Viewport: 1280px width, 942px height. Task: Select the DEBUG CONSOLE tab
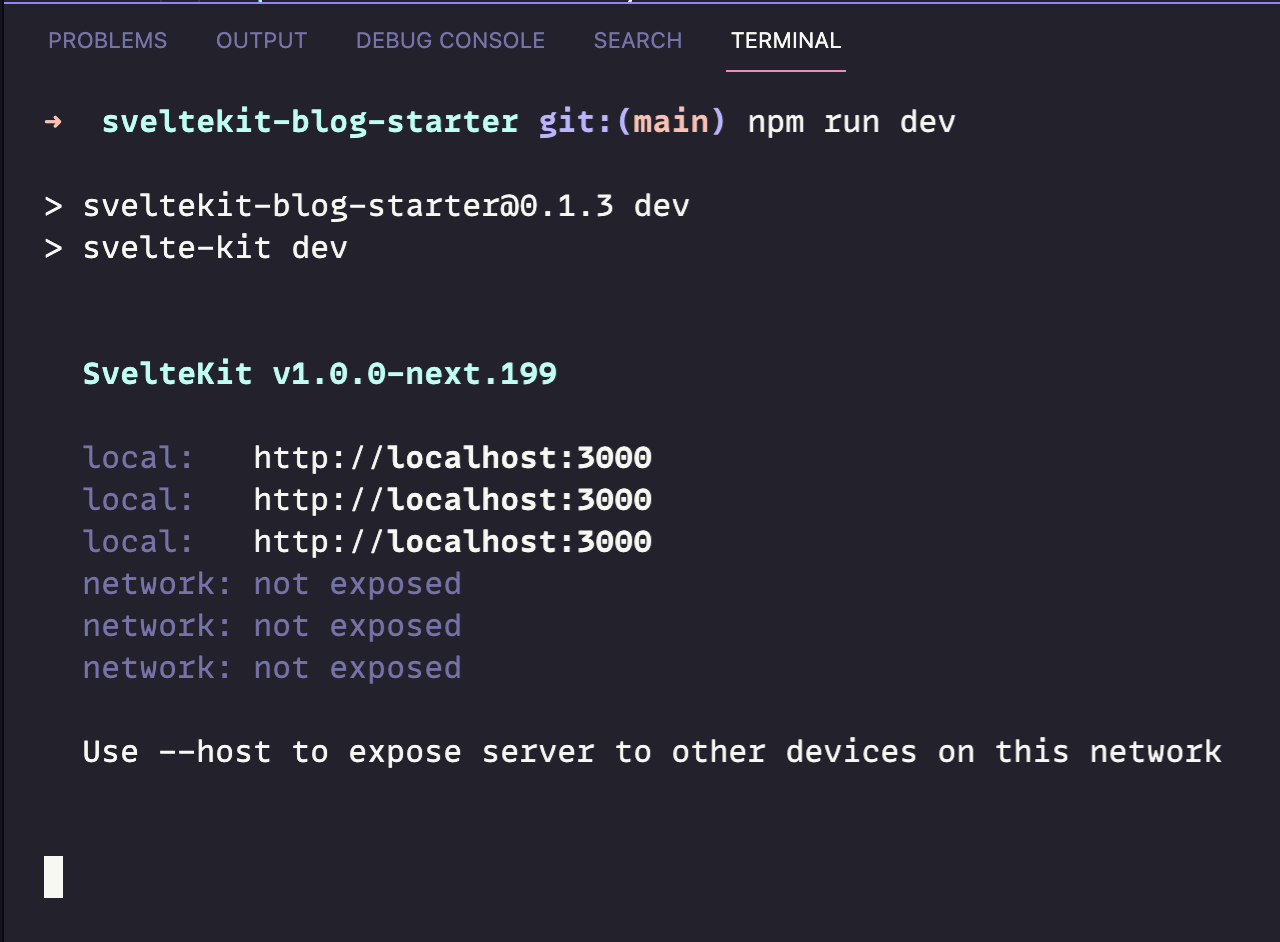450,41
